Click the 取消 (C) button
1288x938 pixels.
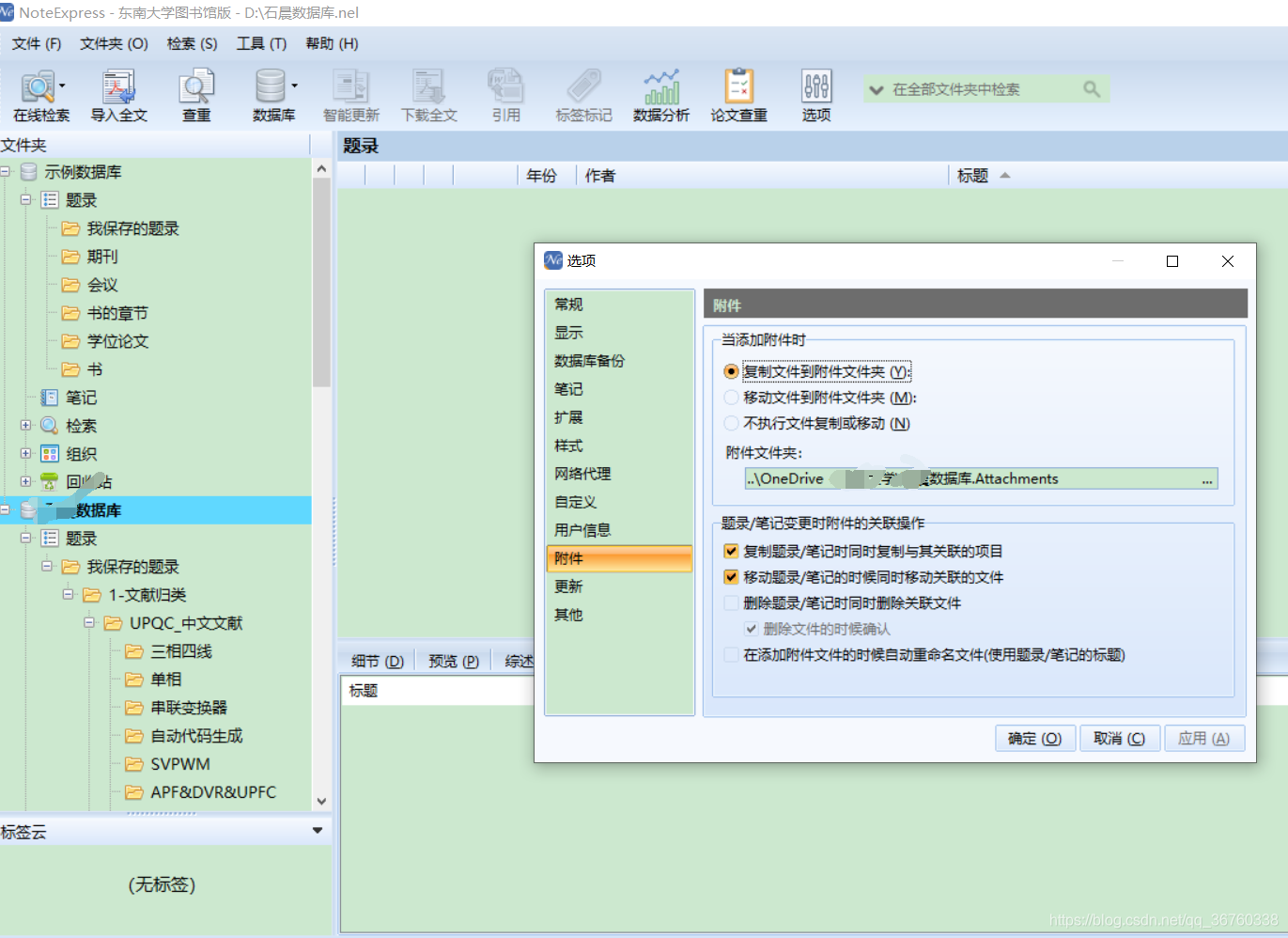(x=1119, y=739)
